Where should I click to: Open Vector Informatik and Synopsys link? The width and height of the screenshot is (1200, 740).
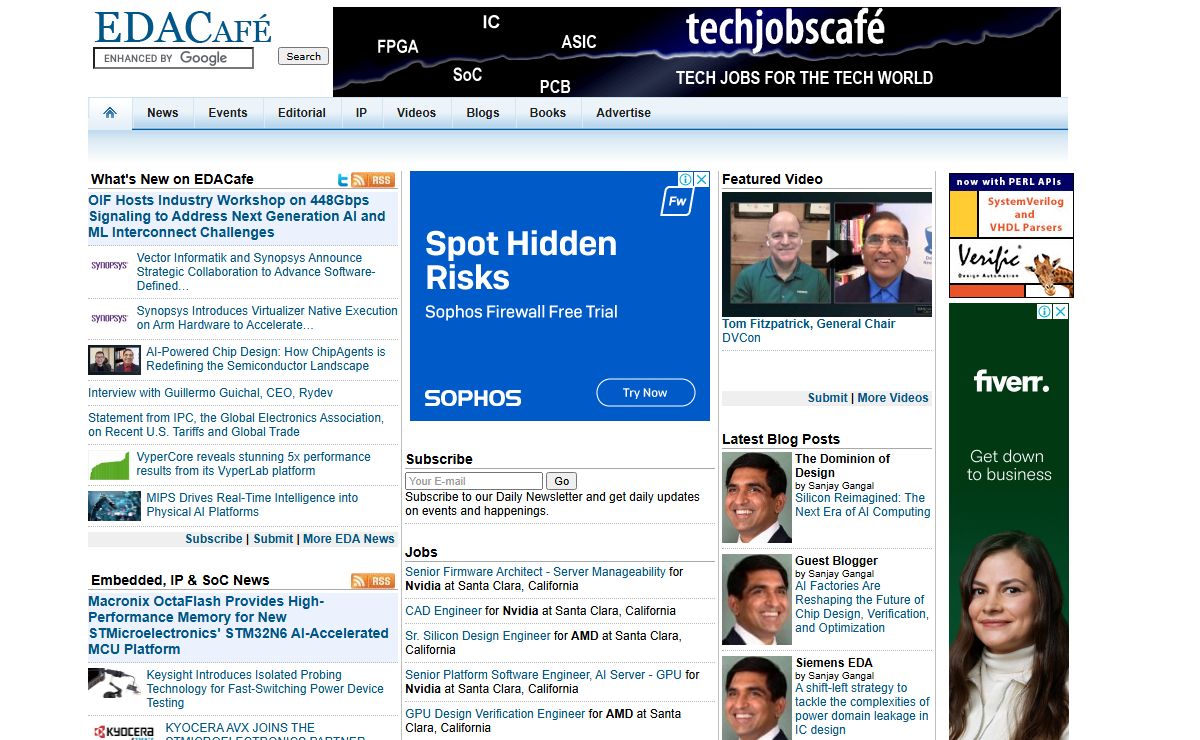(x=256, y=272)
